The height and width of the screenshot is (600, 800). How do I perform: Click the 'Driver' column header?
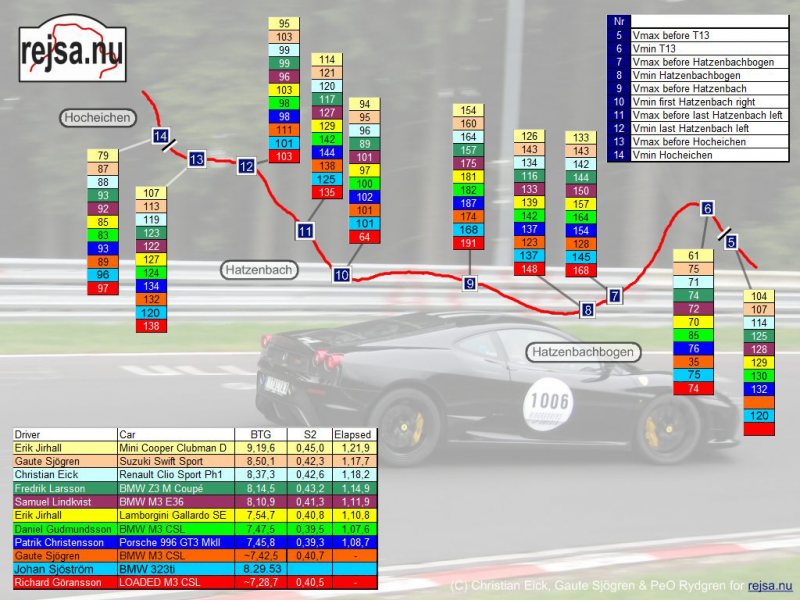point(65,435)
